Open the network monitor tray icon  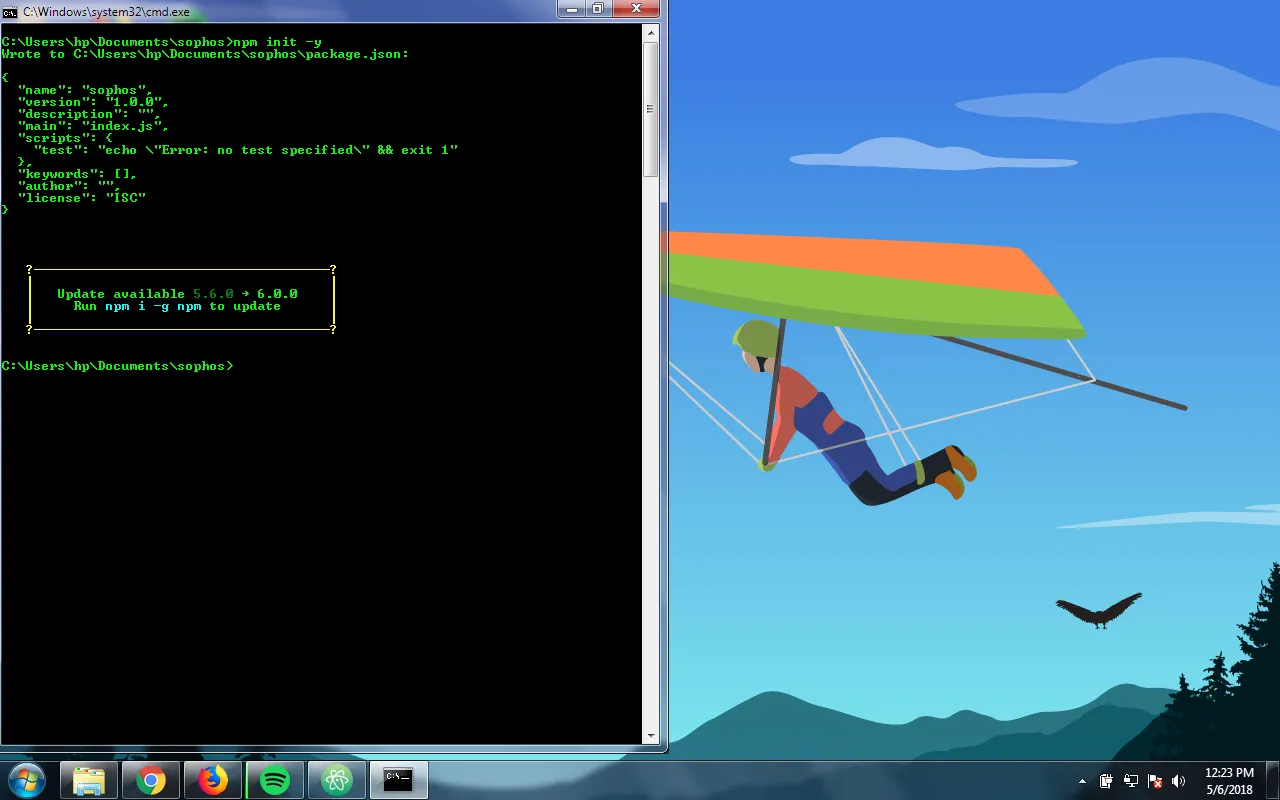pos(1131,781)
